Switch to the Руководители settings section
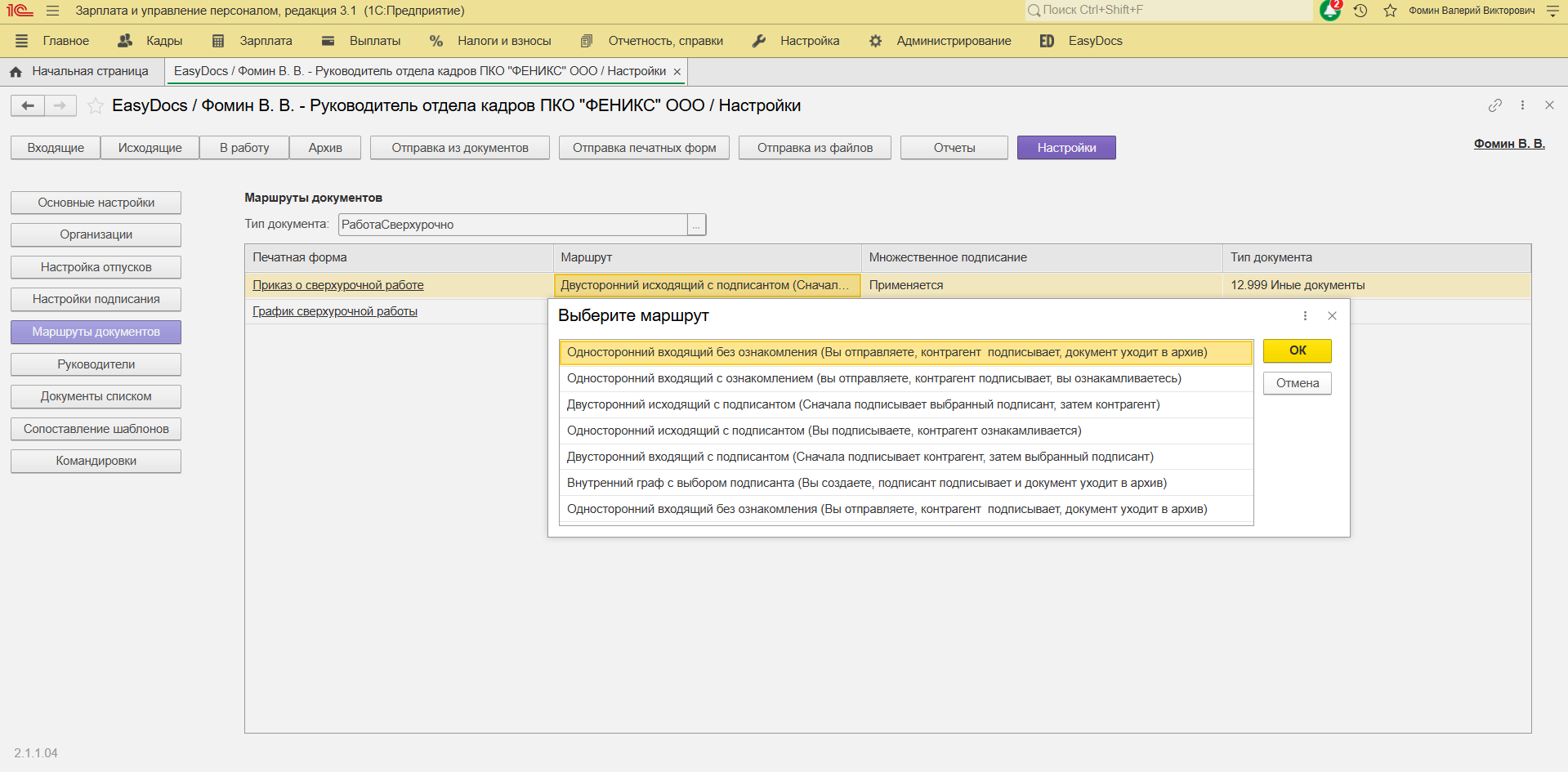 [x=96, y=364]
